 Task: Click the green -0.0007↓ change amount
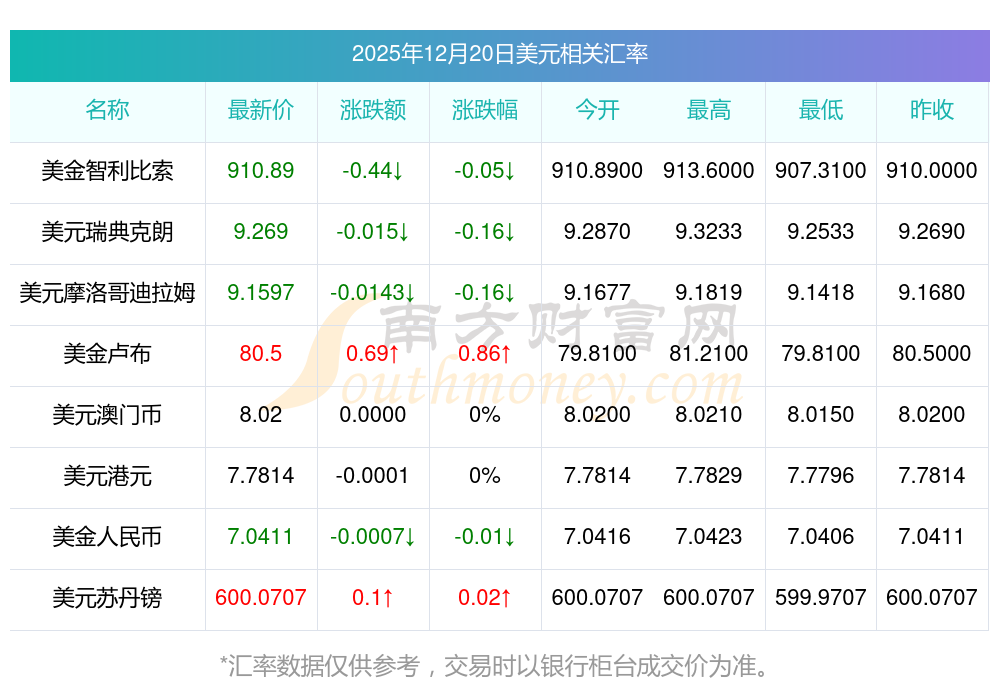[373, 537]
